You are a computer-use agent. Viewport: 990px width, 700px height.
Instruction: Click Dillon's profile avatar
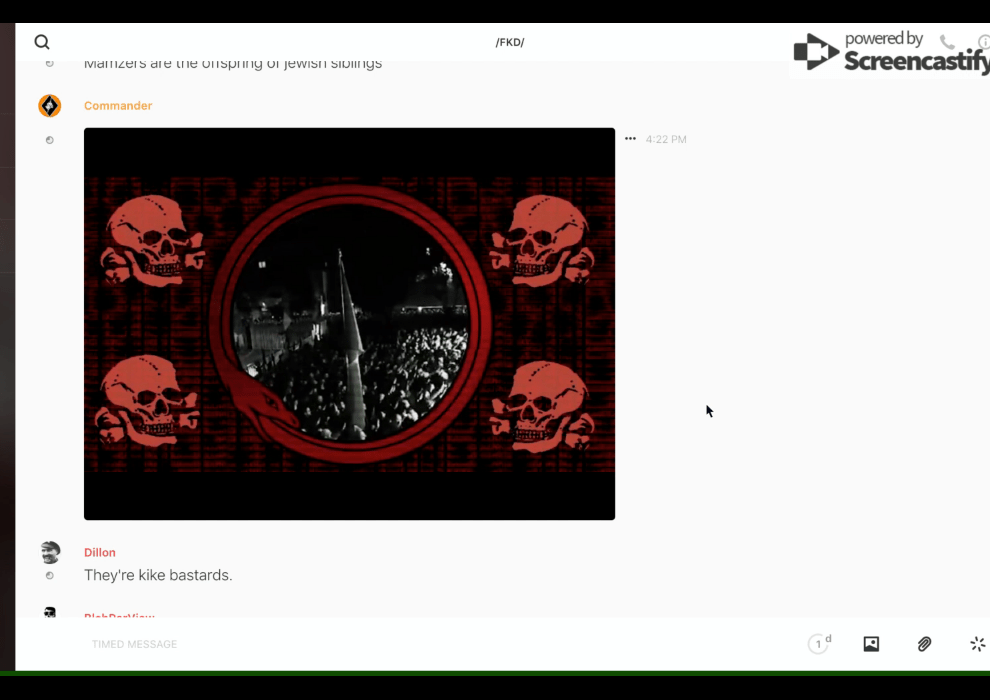[x=50, y=552]
